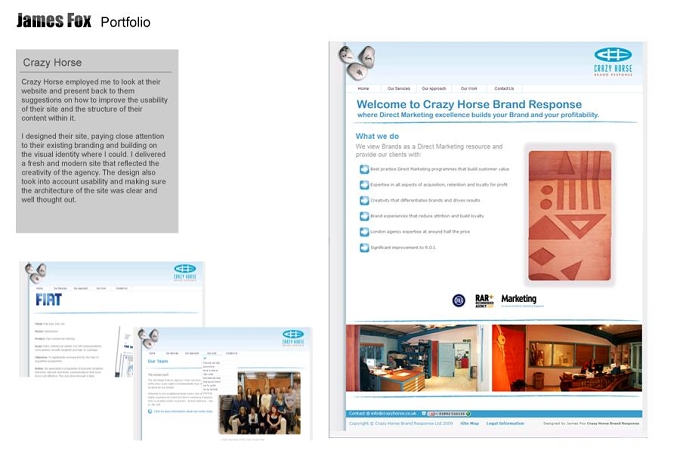Open the Our Approach navigation tab
Image resolution: width=680 pixels, height=453 pixels.
pyautogui.click(x=434, y=88)
